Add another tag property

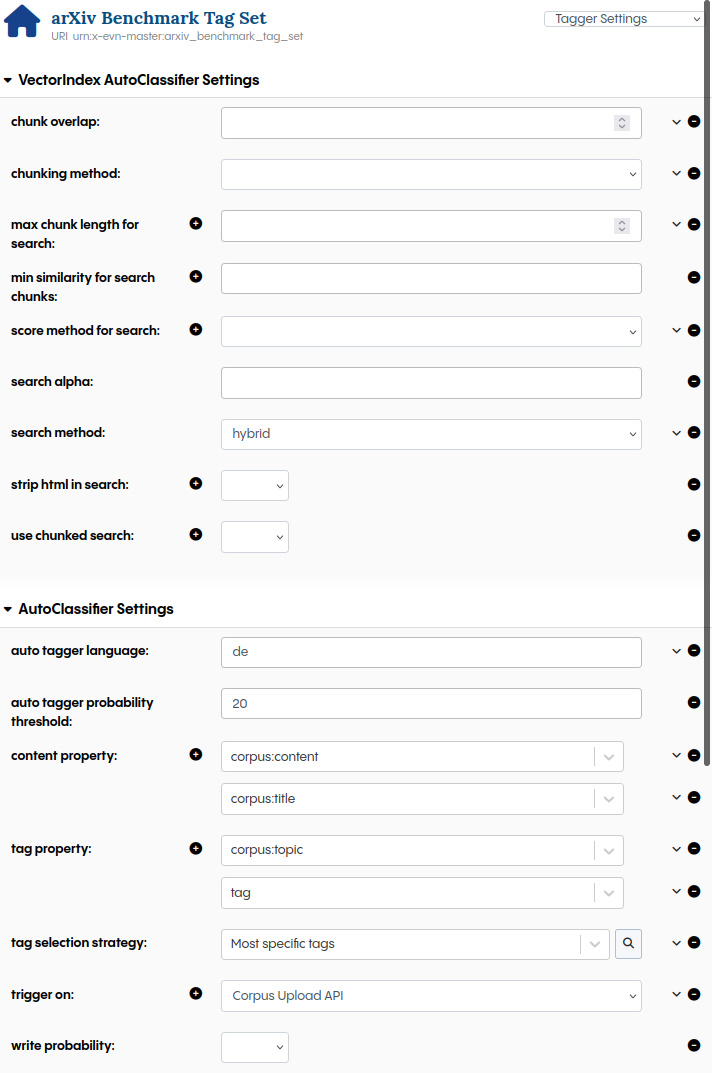195,848
